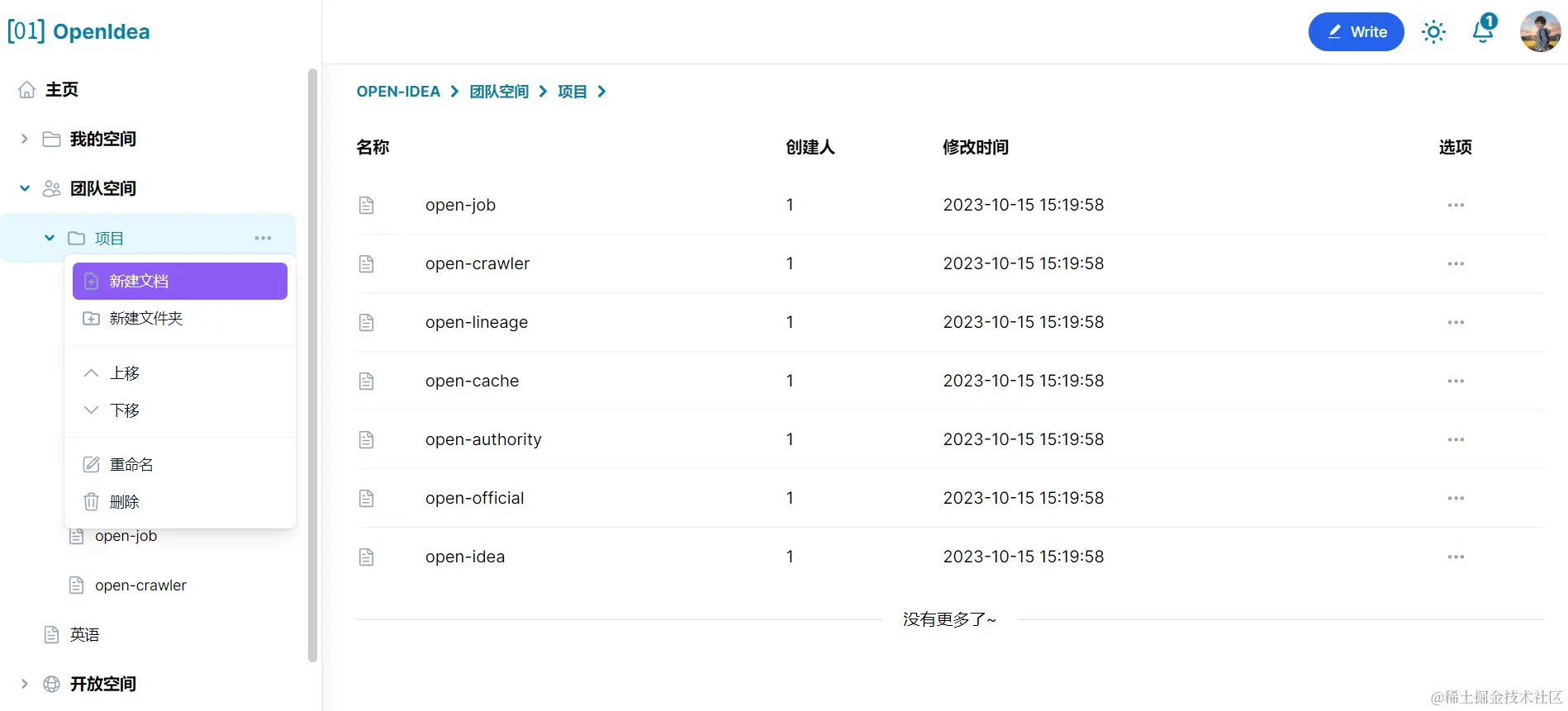This screenshot has height=711, width=1568.
Task: Expand the 开放空间 tree chevron
Action: coord(25,684)
